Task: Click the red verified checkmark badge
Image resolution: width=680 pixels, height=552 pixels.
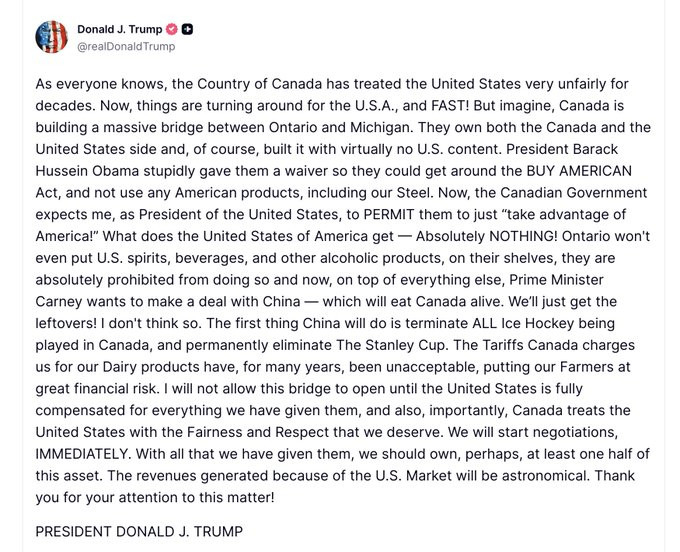Action: click(172, 30)
